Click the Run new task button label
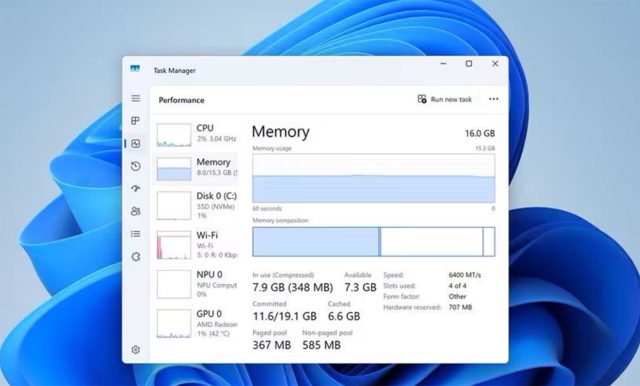The height and width of the screenshot is (386, 640). 451,99
